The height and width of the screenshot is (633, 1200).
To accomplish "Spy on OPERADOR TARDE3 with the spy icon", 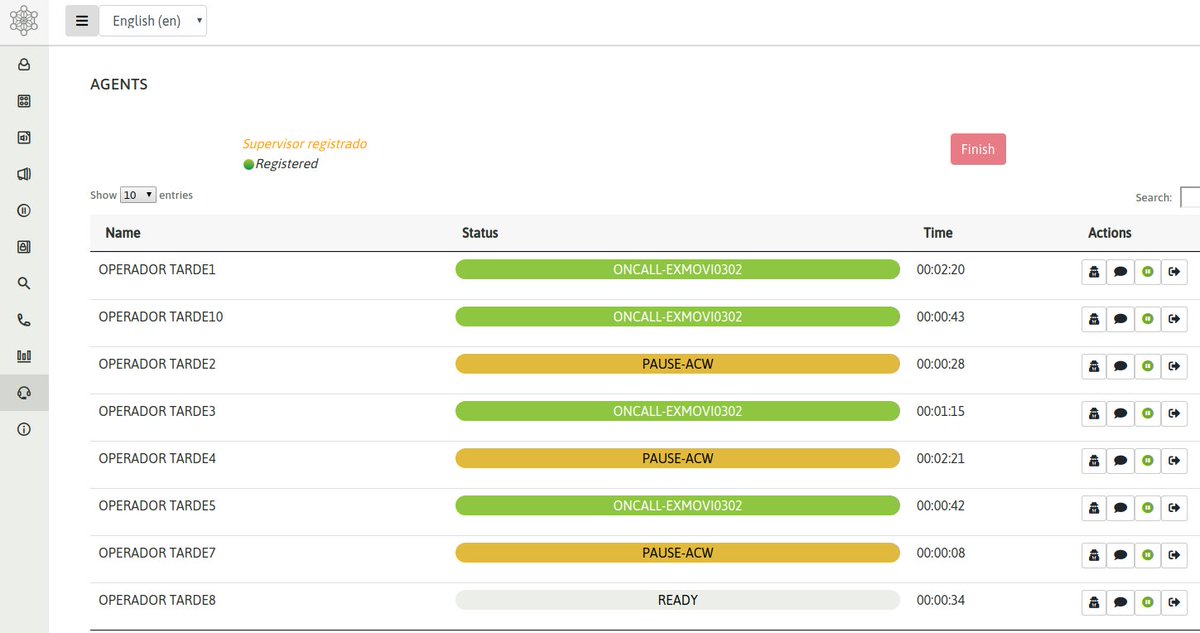I will pos(1094,413).
